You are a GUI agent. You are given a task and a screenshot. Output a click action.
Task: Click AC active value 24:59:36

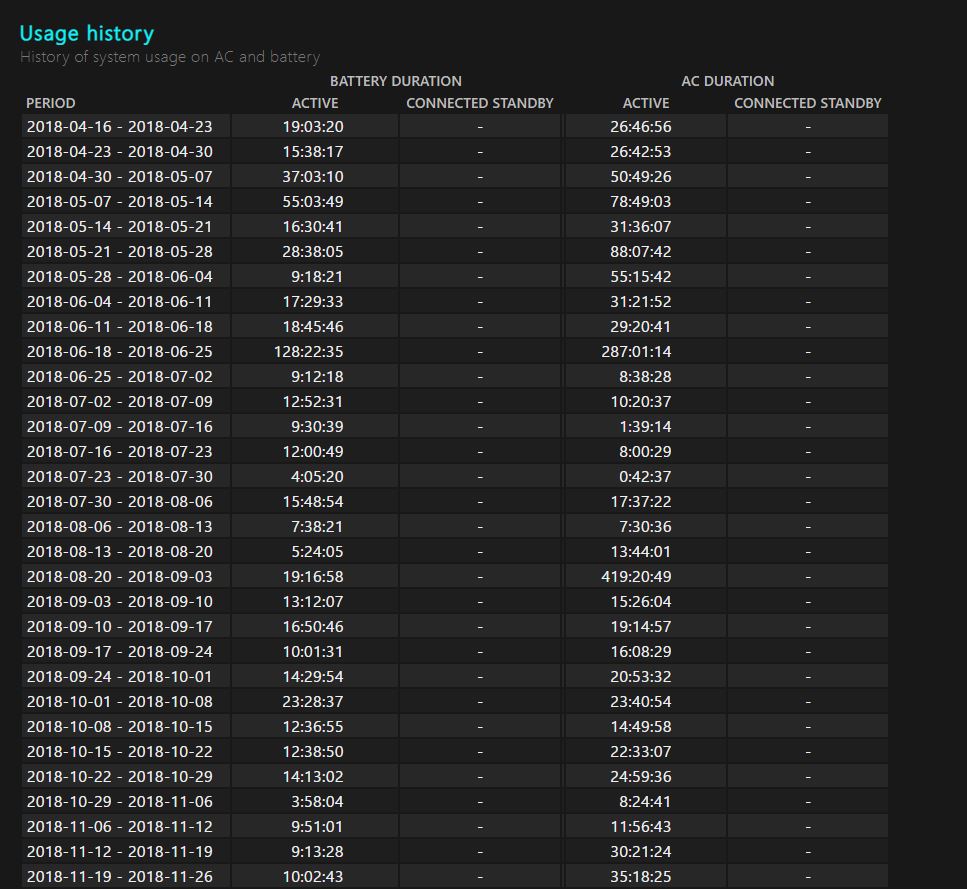(x=641, y=776)
